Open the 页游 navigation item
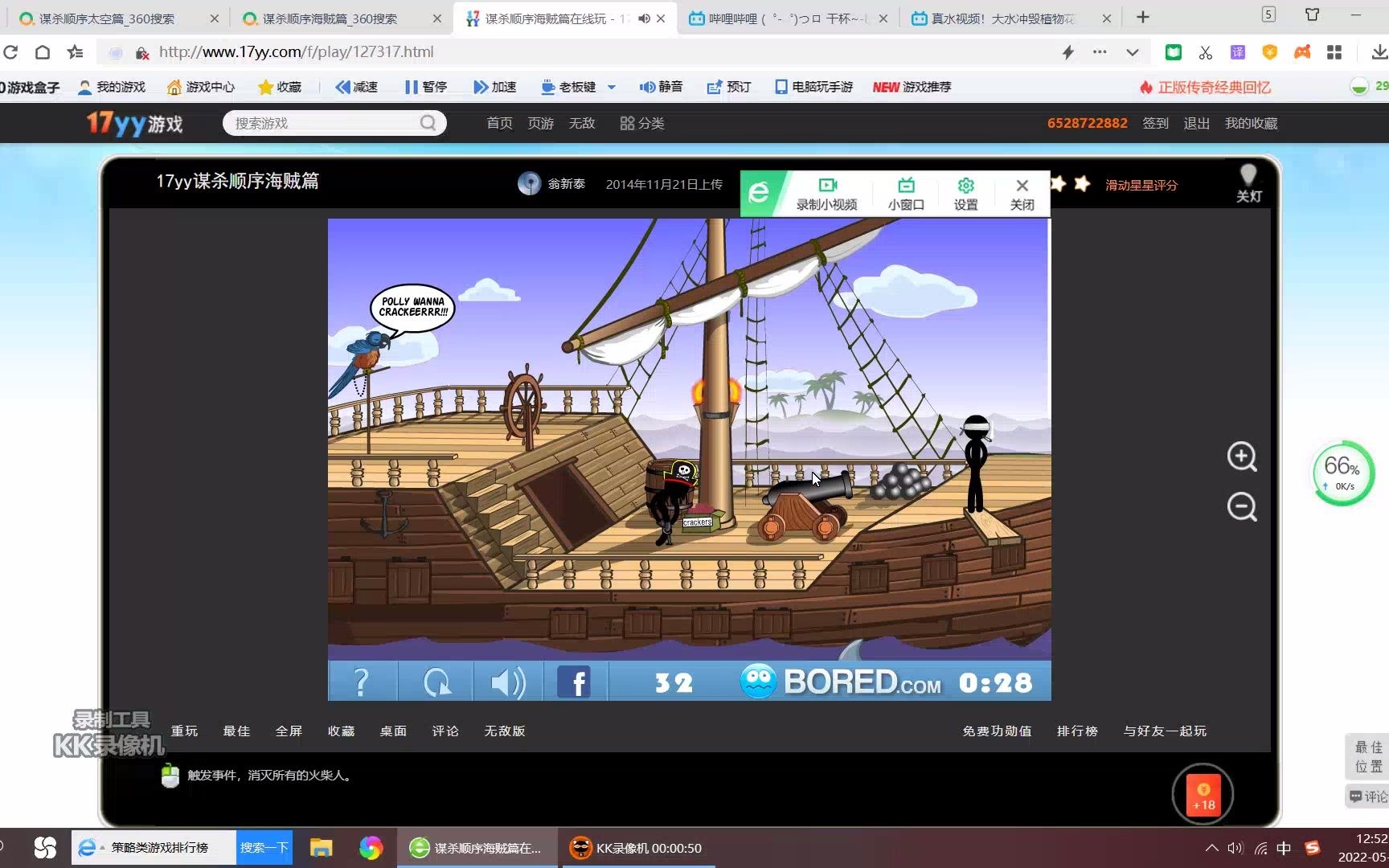Screen dimensions: 1389x868 pos(540,123)
